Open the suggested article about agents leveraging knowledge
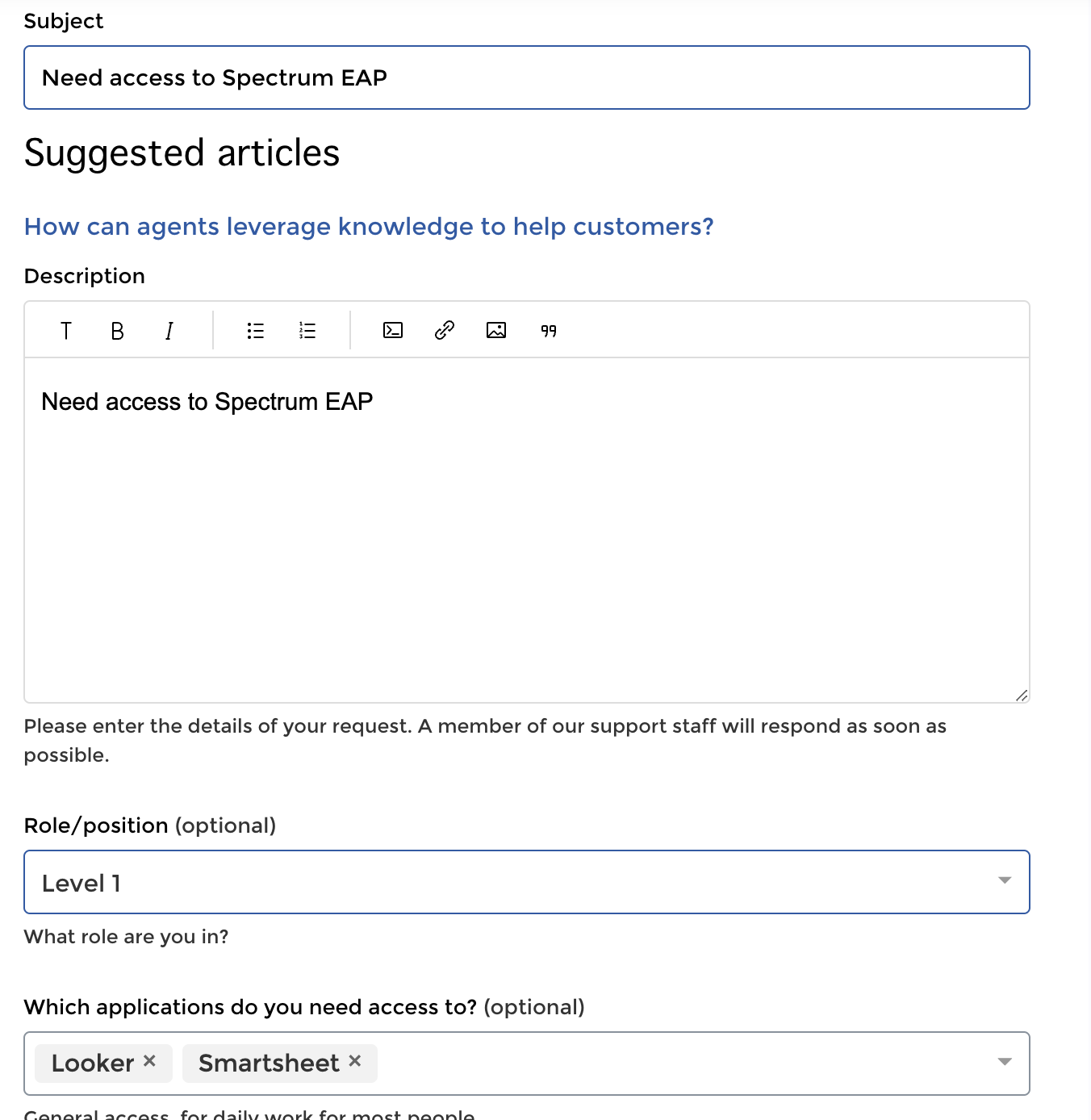The image size is (1091, 1120). tap(369, 227)
